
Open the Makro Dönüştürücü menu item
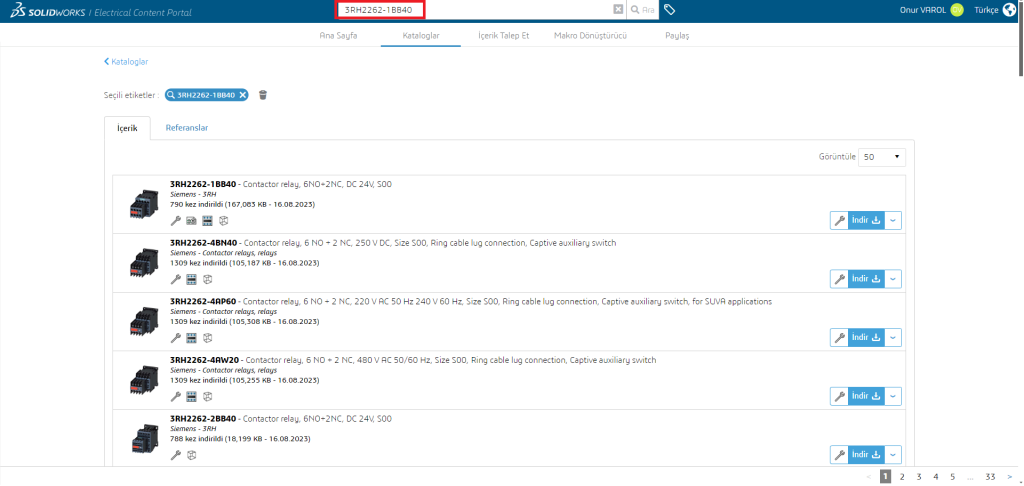(590, 35)
